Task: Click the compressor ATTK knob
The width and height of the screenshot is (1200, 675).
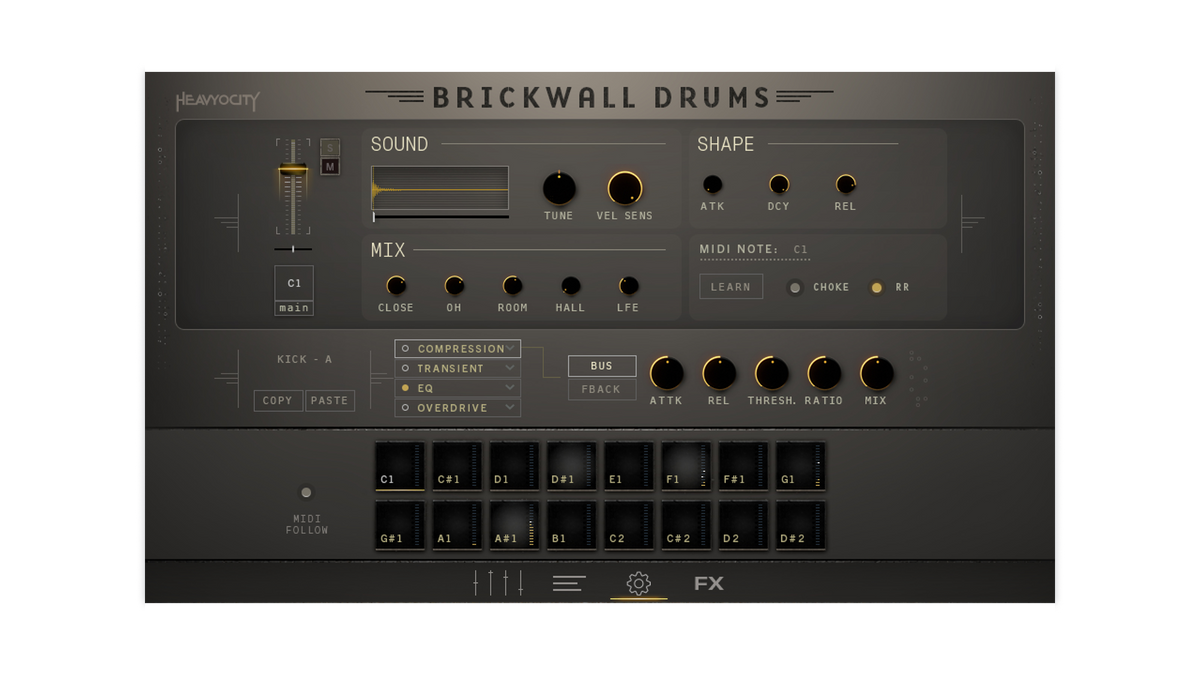Action: click(666, 373)
